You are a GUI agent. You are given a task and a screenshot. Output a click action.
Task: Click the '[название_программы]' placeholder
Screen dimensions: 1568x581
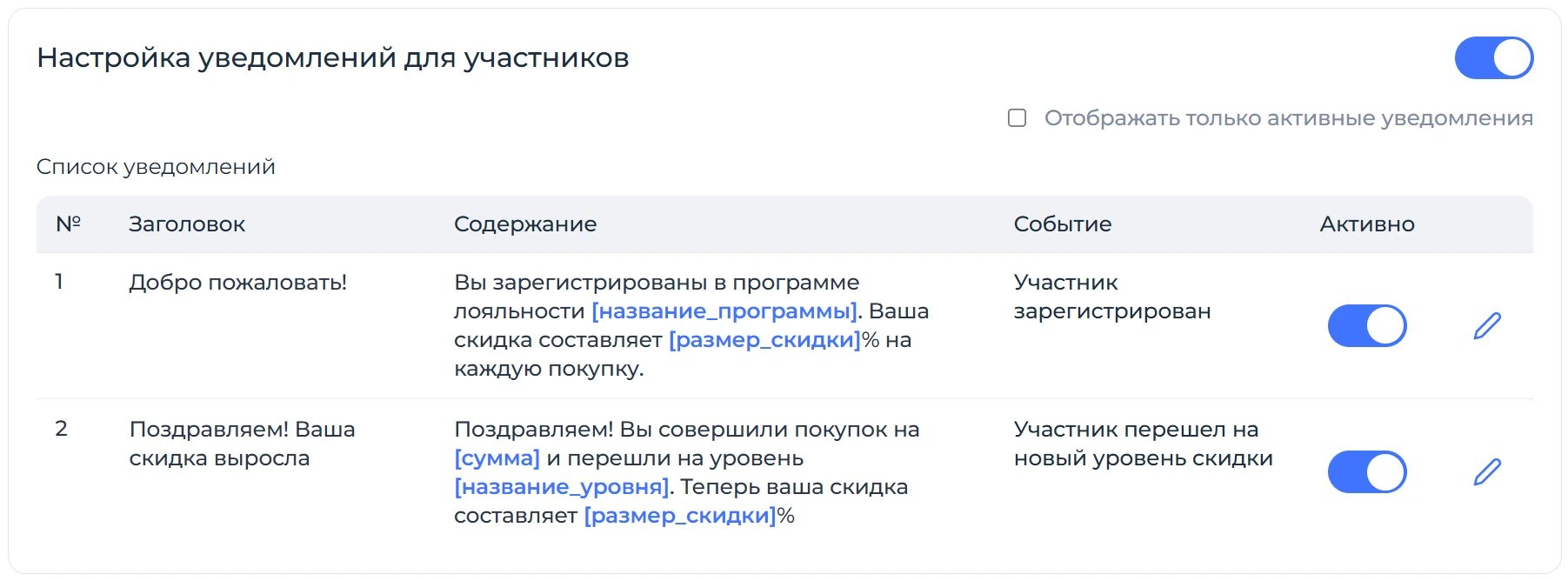coord(724,311)
